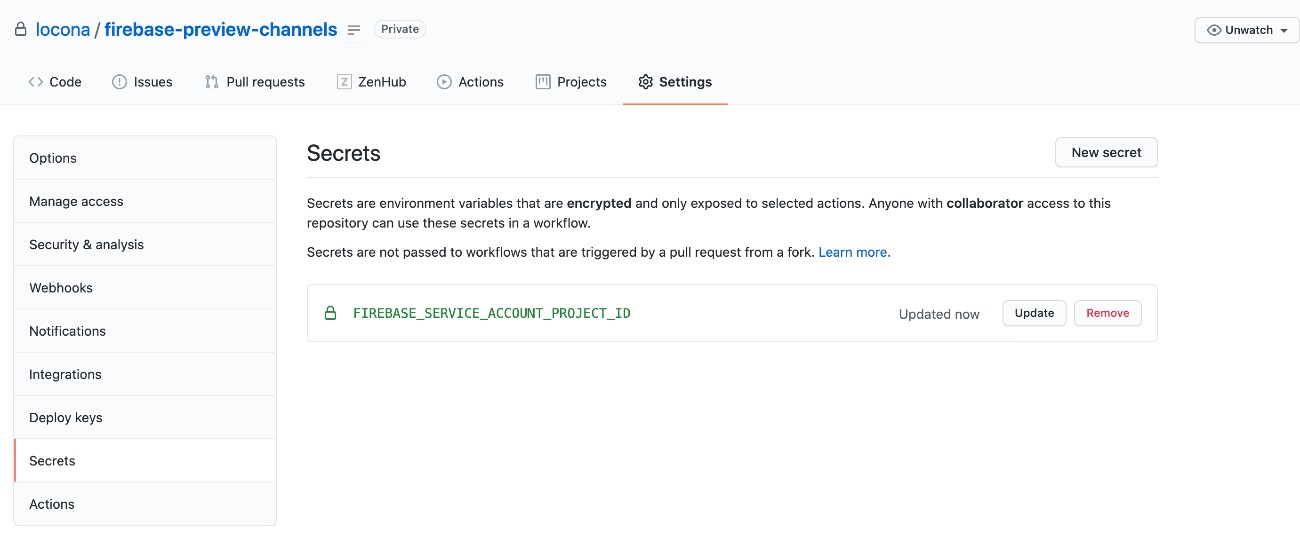Switch to the Settings tab

point(675,82)
